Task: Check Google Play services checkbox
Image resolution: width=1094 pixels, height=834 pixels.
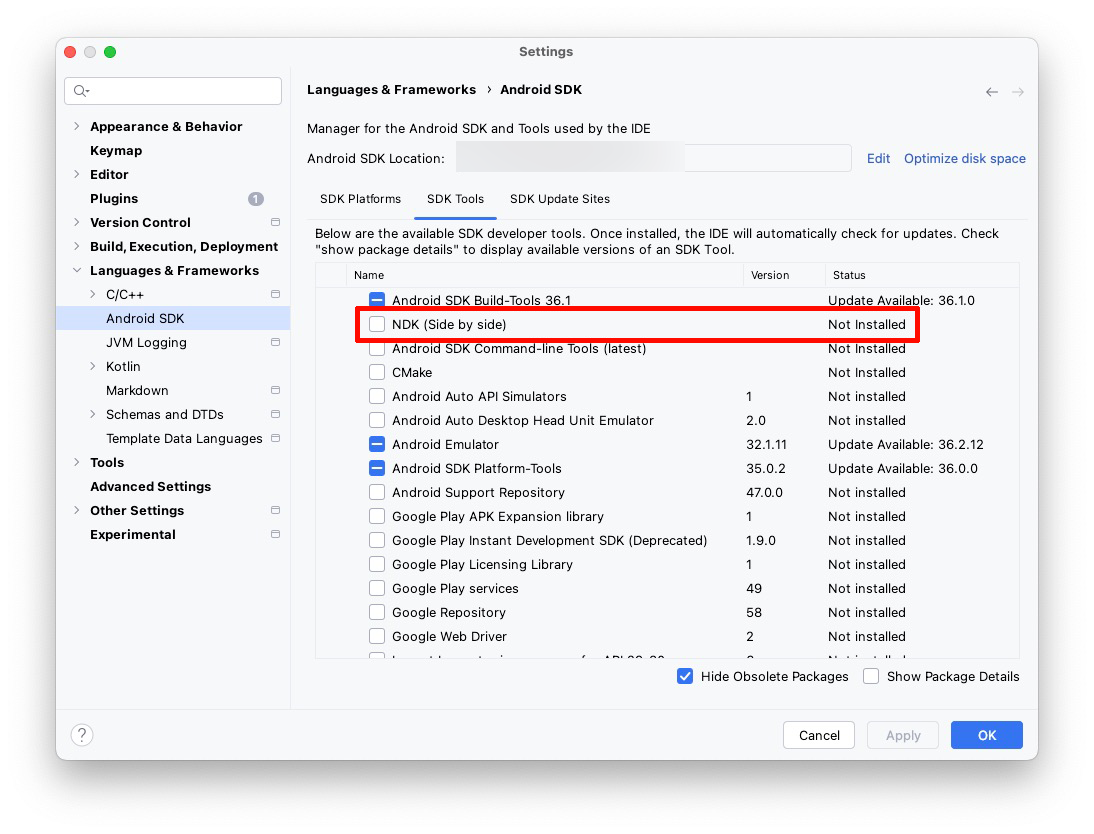Action: [x=377, y=588]
